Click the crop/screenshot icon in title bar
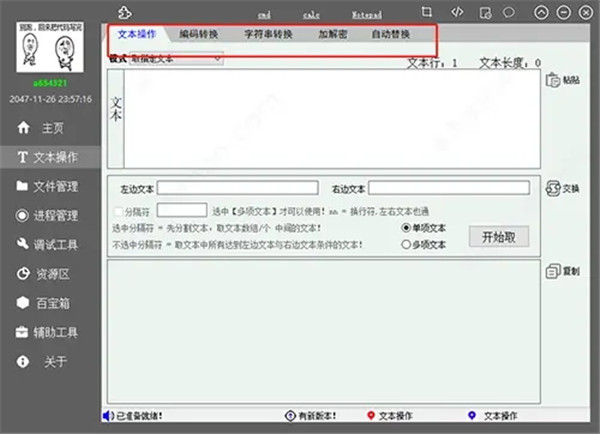 pos(428,12)
